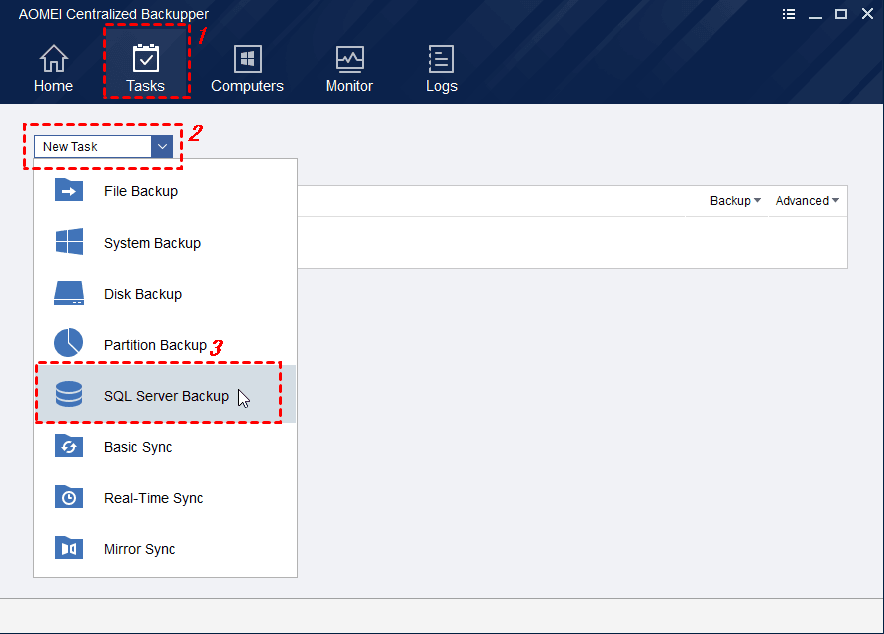This screenshot has width=884, height=634.
Task: Pick the Disk Backup option
Action: point(165,294)
